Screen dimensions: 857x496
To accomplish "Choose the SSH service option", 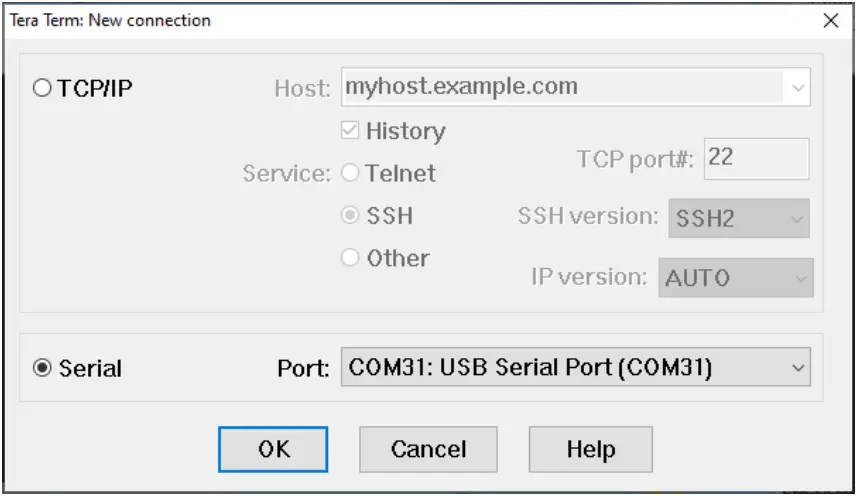I will pyautogui.click(x=350, y=216).
